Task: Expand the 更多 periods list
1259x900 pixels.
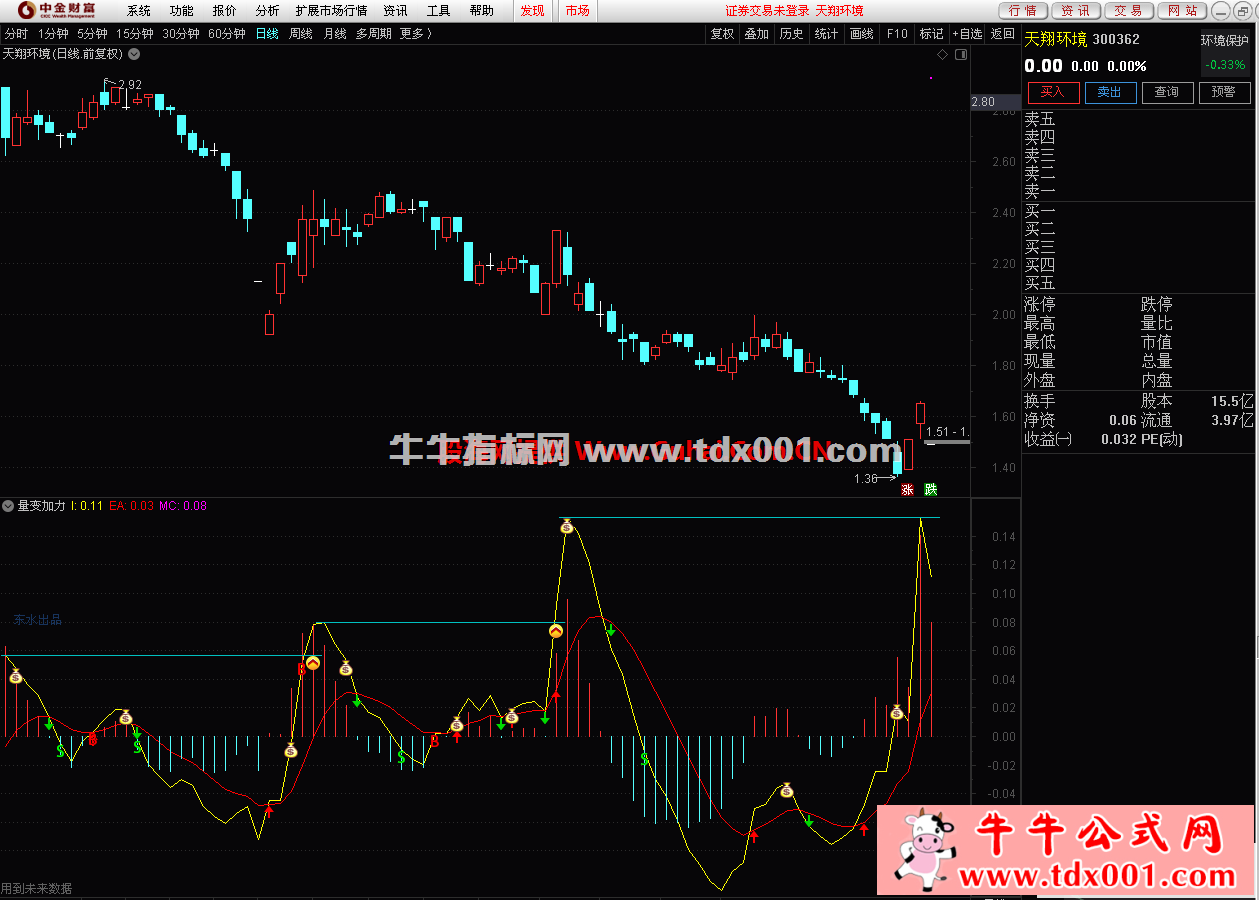Action: (x=416, y=33)
